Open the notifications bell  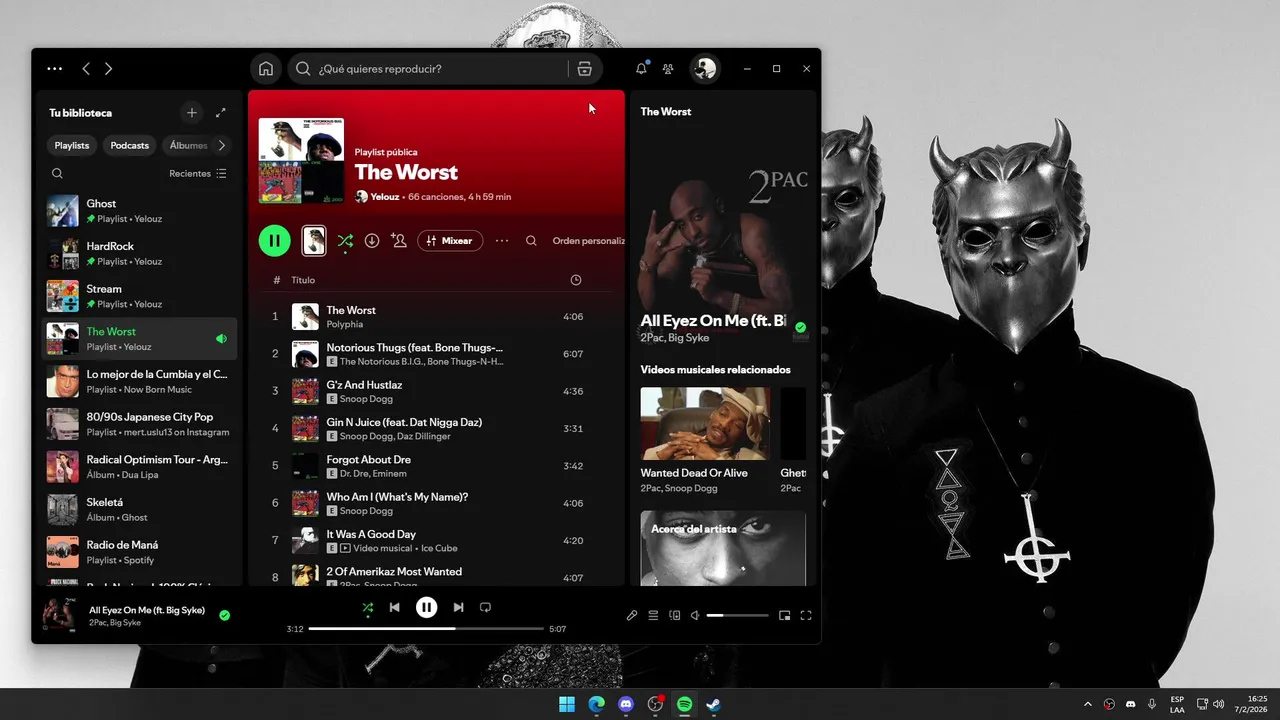point(641,69)
